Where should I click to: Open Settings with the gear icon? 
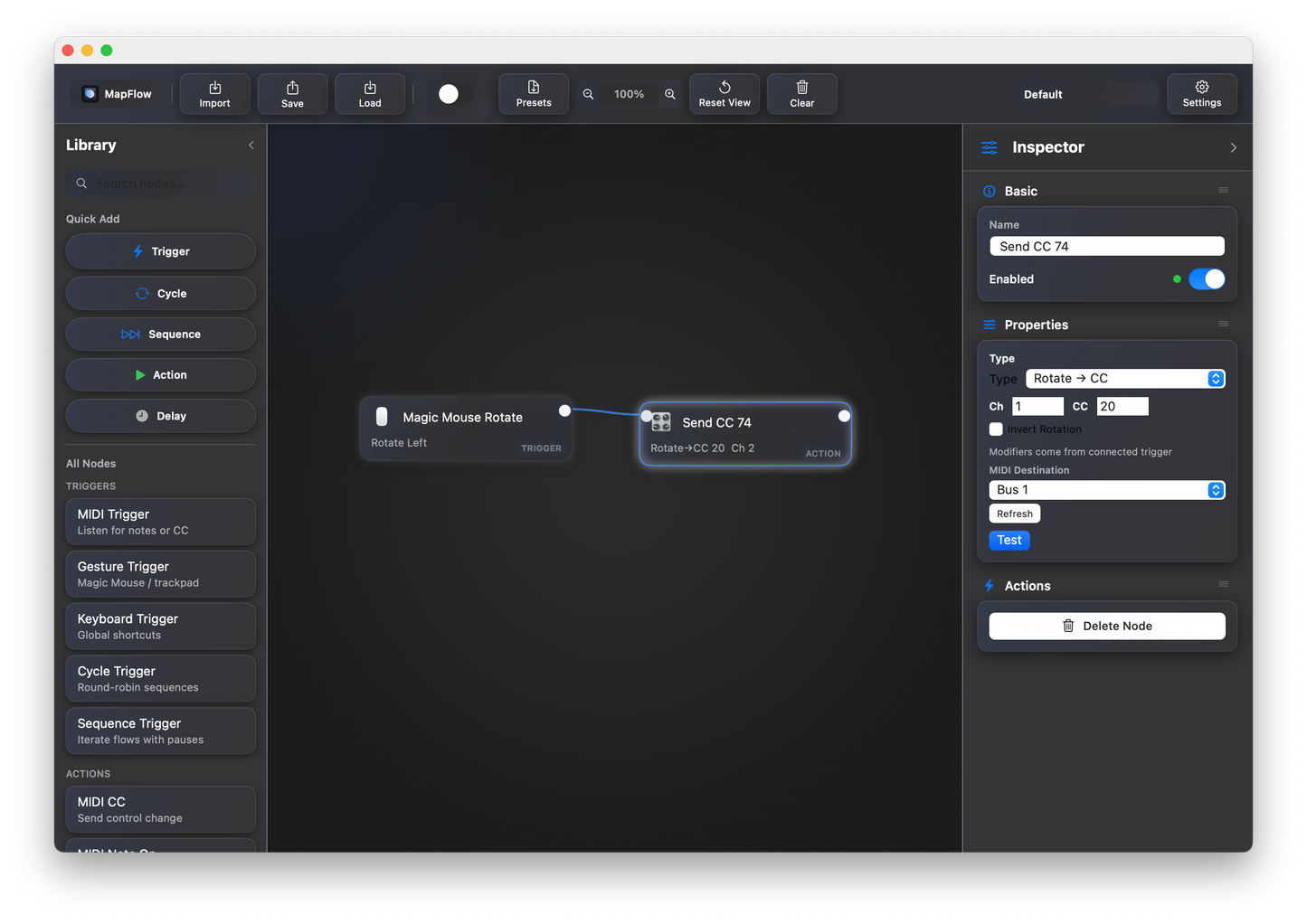point(1201,93)
